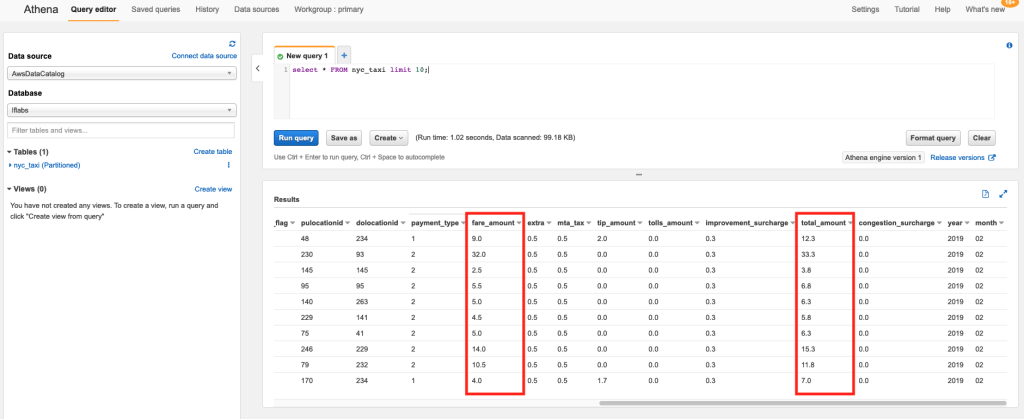Viewport: 1024px width, 419px height.
Task: Collapse the Tables section
Action: [x=10, y=151]
